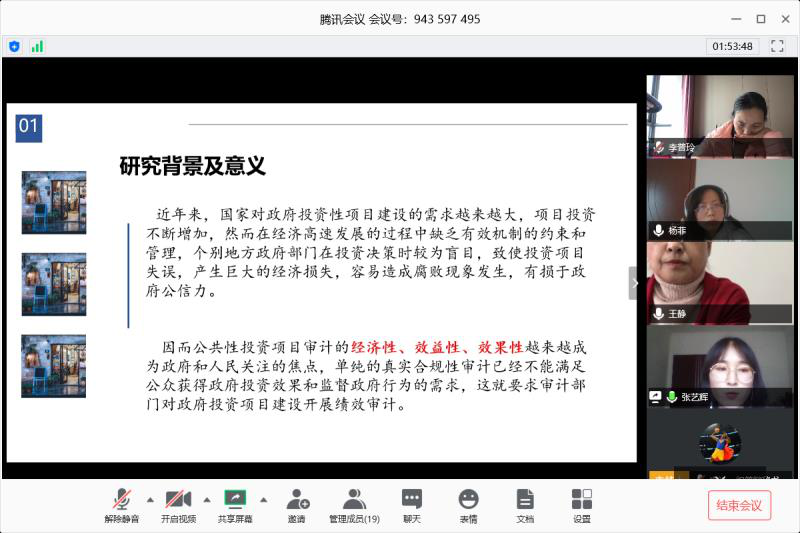Viewport: 800px width, 533px height.
Task: Toggle the full screen mode icon
Action: tap(777, 46)
